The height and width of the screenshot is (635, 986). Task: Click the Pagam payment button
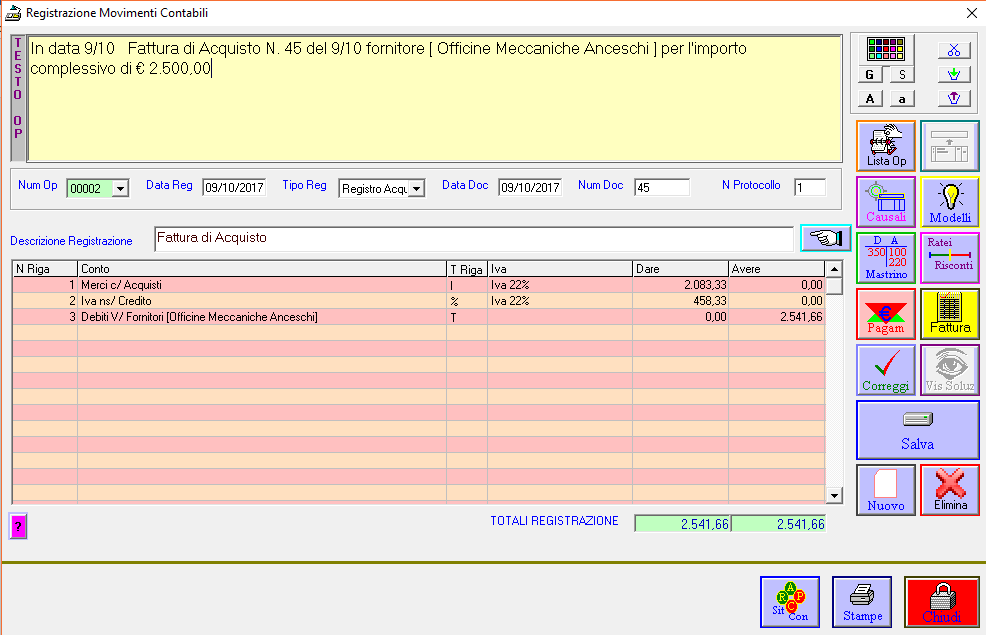(886, 314)
